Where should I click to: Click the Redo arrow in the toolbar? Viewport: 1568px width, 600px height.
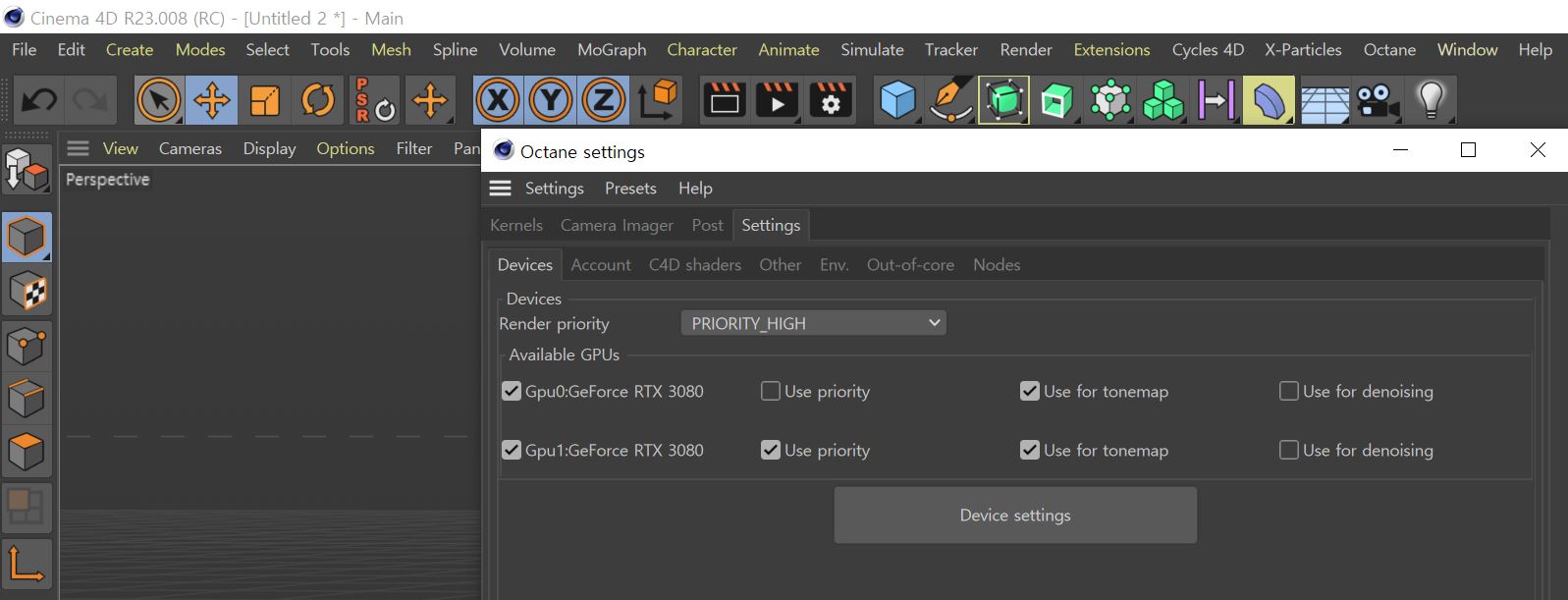pyautogui.click(x=91, y=100)
